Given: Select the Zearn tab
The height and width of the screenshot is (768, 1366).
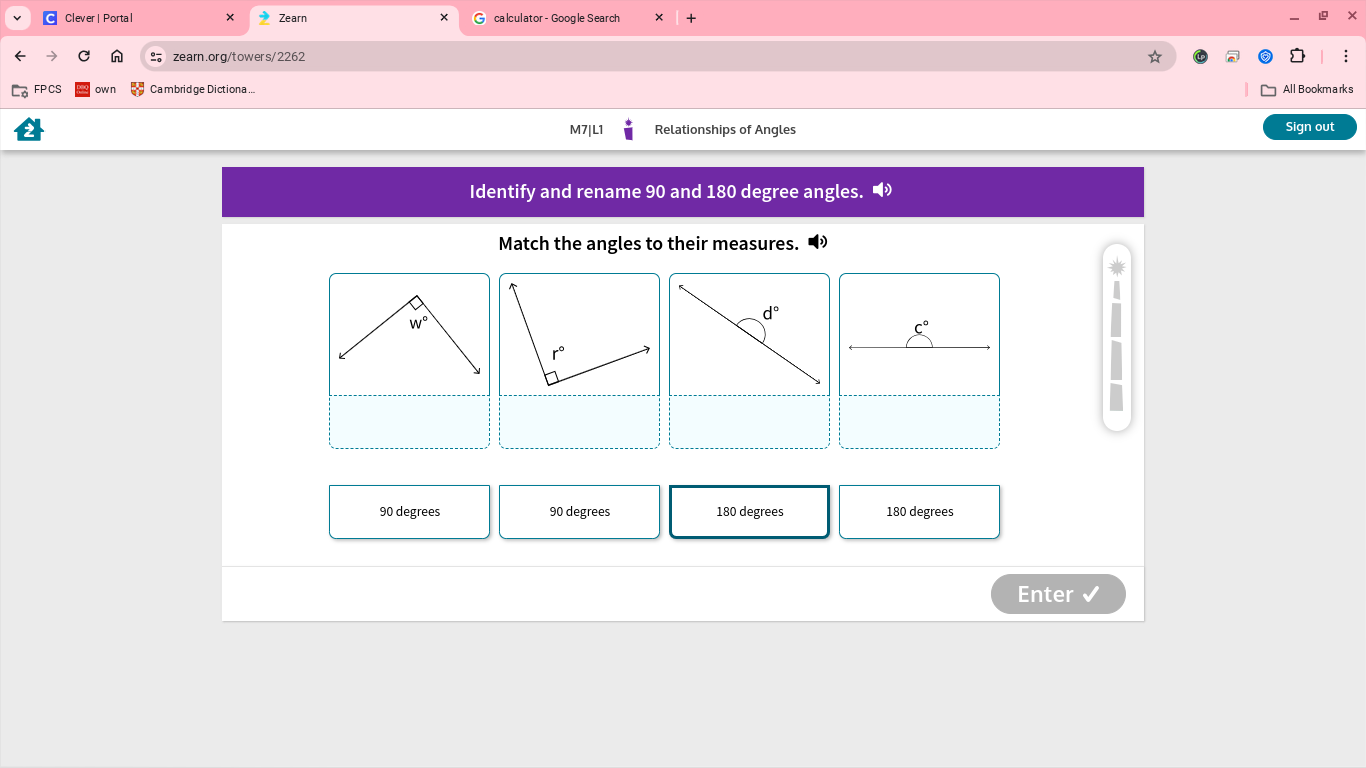Looking at the screenshot, I should 352,18.
